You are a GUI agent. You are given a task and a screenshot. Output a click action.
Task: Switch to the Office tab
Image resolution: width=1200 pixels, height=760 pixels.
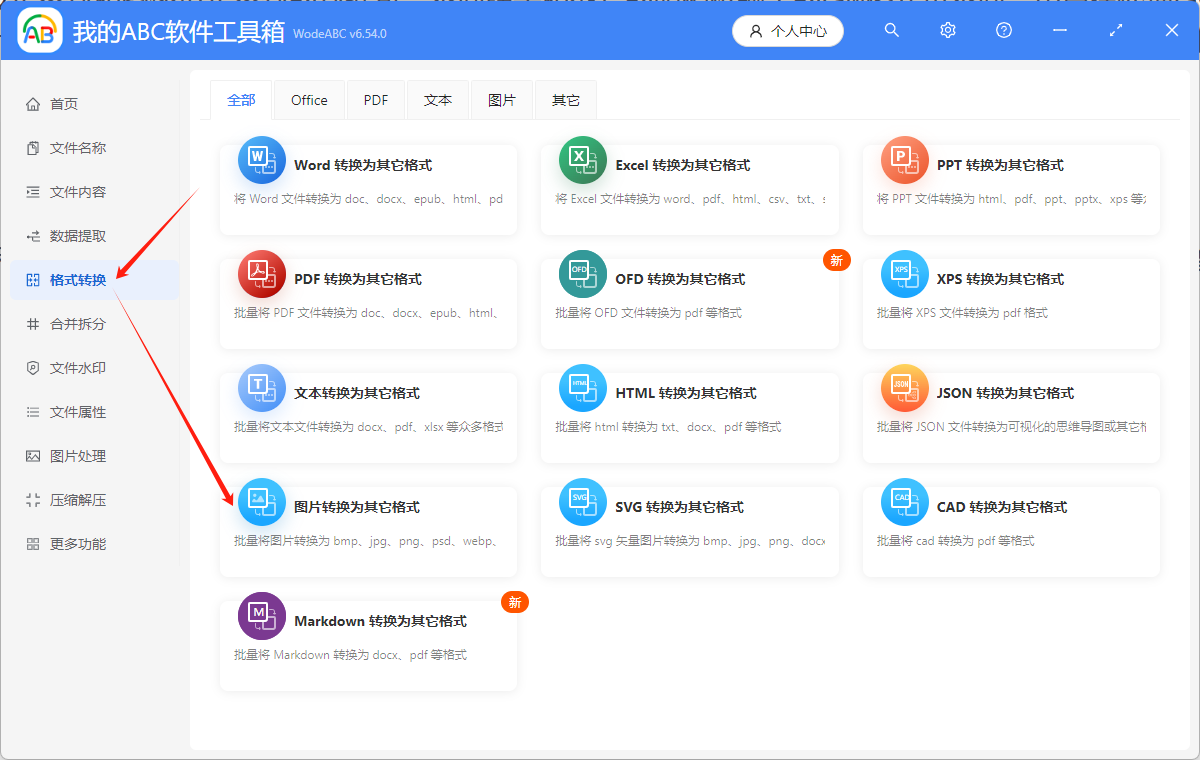[x=309, y=99]
